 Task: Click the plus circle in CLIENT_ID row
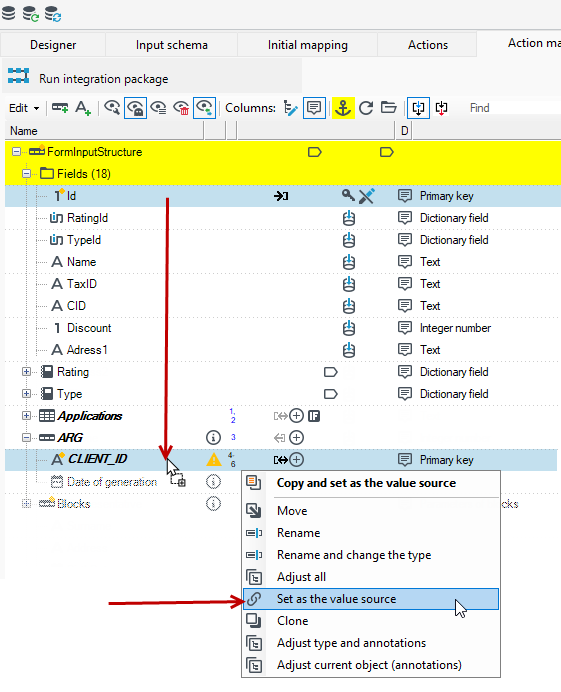(x=297, y=459)
